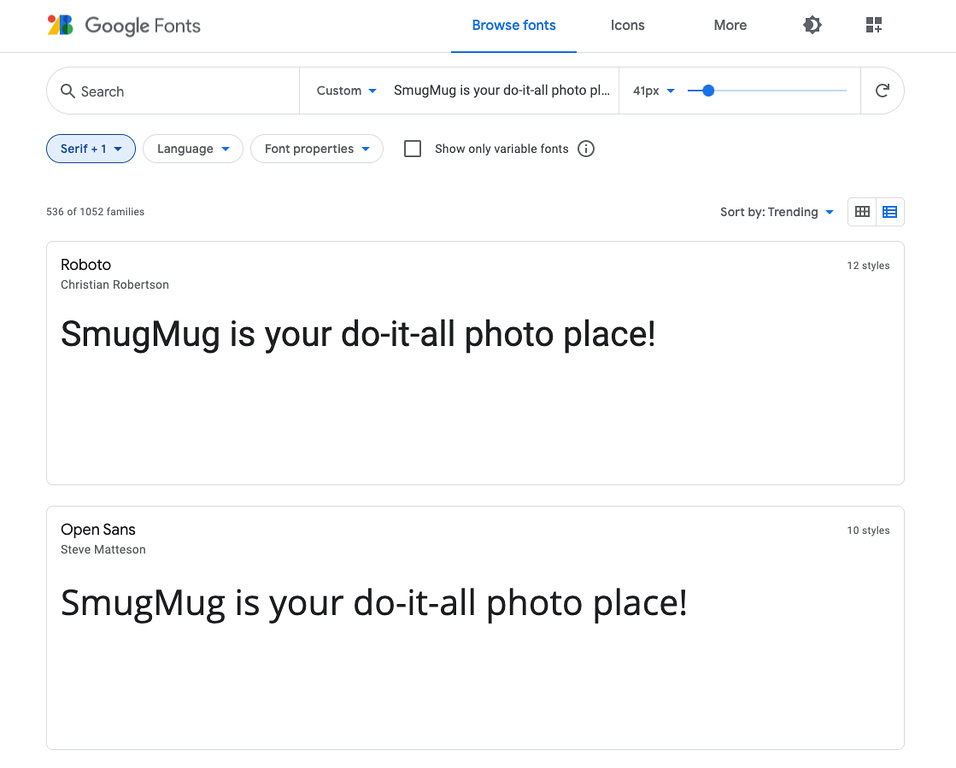Switch to list view layout
Image resolution: width=956 pixels, height=768 pixels.
click(890, 212)
